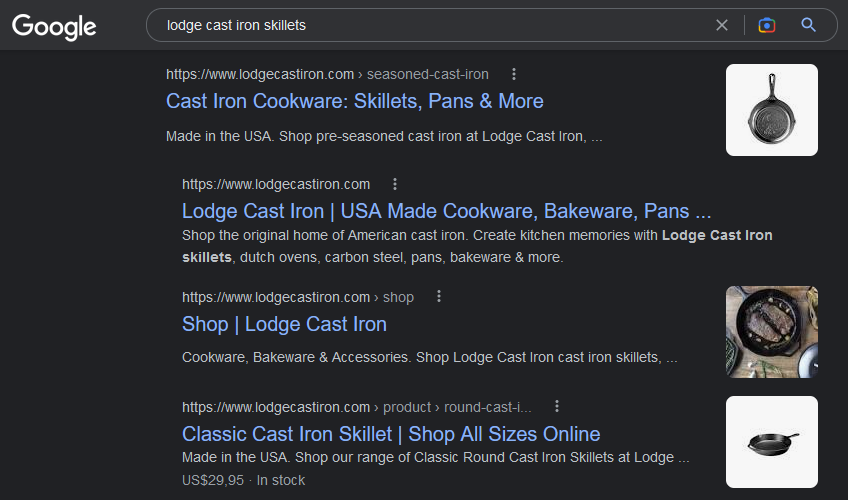Click the lodge cast iron skillets search field
This screenshot has width=848, height=500.
click(430, 25)
